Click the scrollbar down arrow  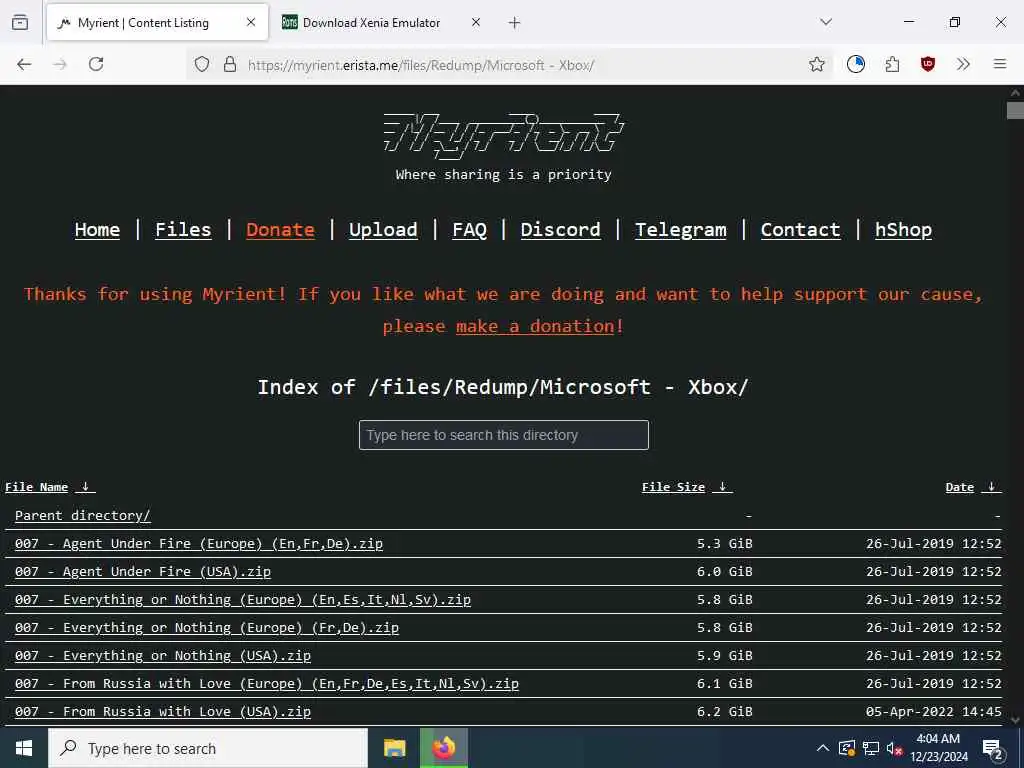click(1015, 720)
